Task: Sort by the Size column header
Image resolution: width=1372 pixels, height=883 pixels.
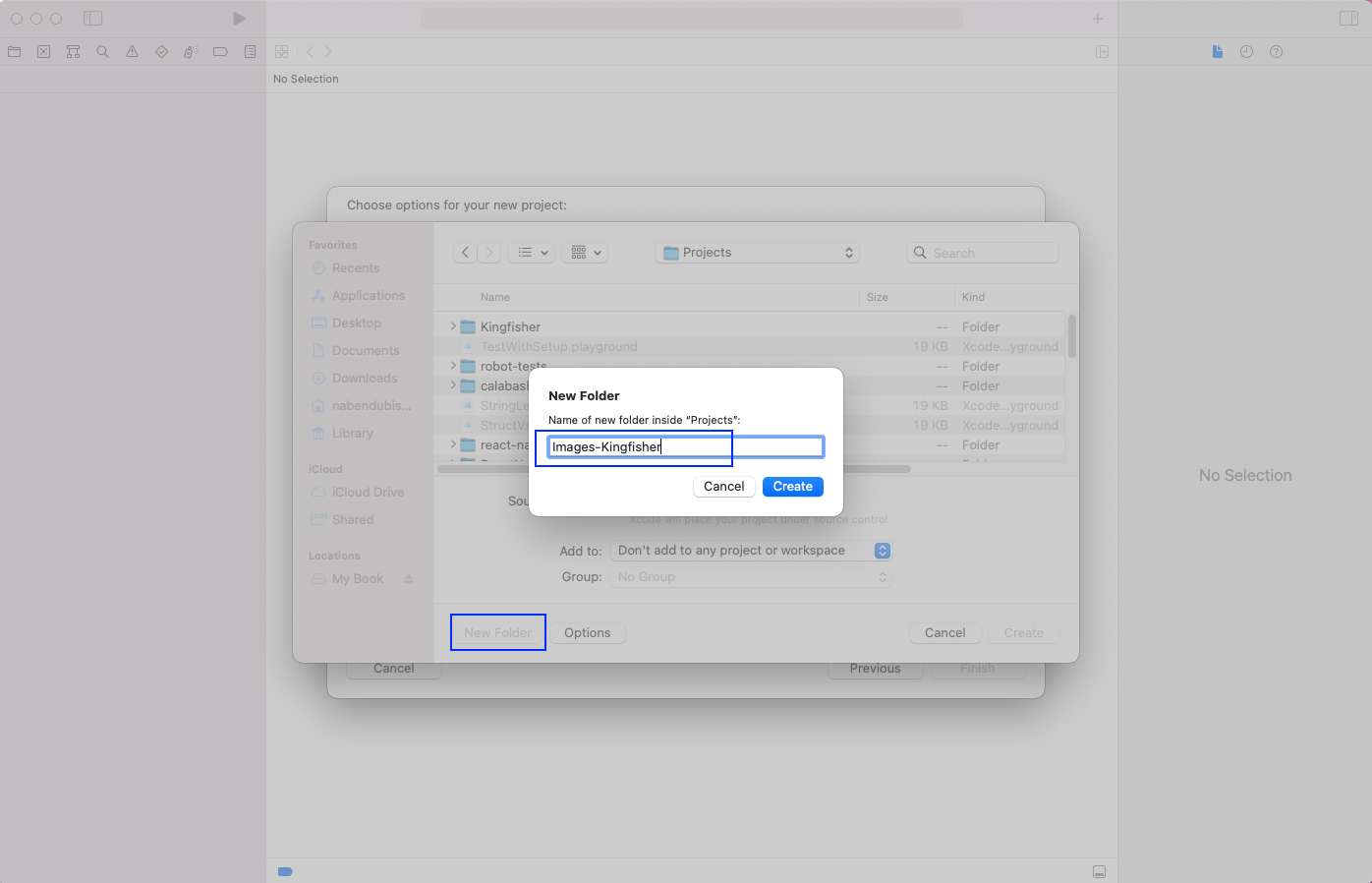Action: point(878,297)
